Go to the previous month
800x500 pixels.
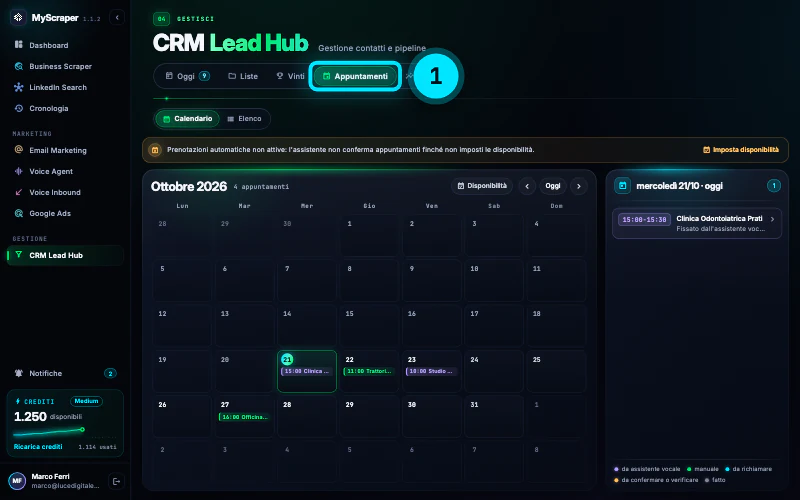[x=527, y=186]
